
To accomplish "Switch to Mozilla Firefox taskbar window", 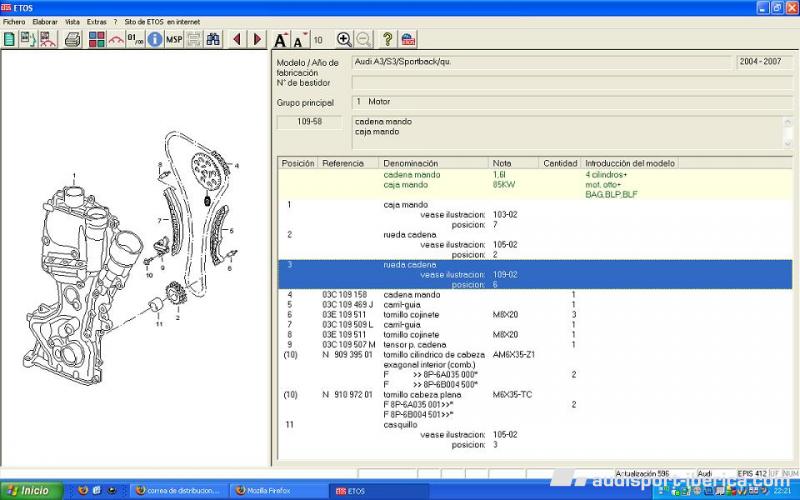I will (277, 491).
